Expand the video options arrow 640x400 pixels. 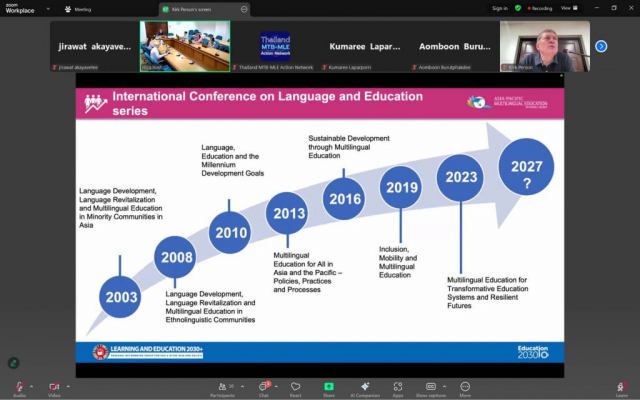click(x=67, y=386)
